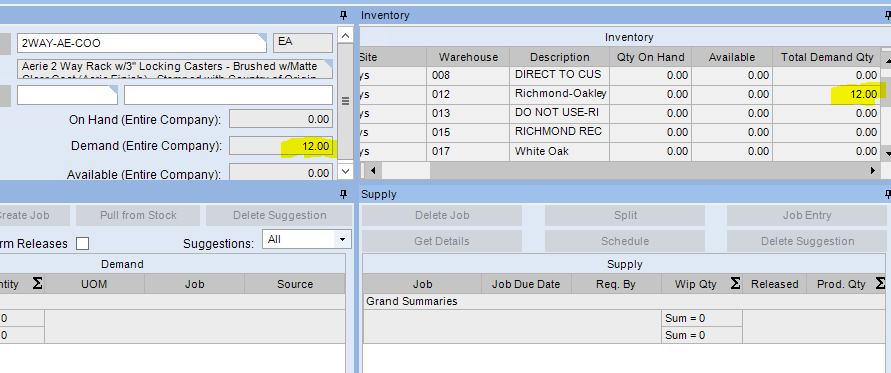The image size is (891, 373).
Task: Sort by the Description column in Inventory
Action: [x=560, y=57]
